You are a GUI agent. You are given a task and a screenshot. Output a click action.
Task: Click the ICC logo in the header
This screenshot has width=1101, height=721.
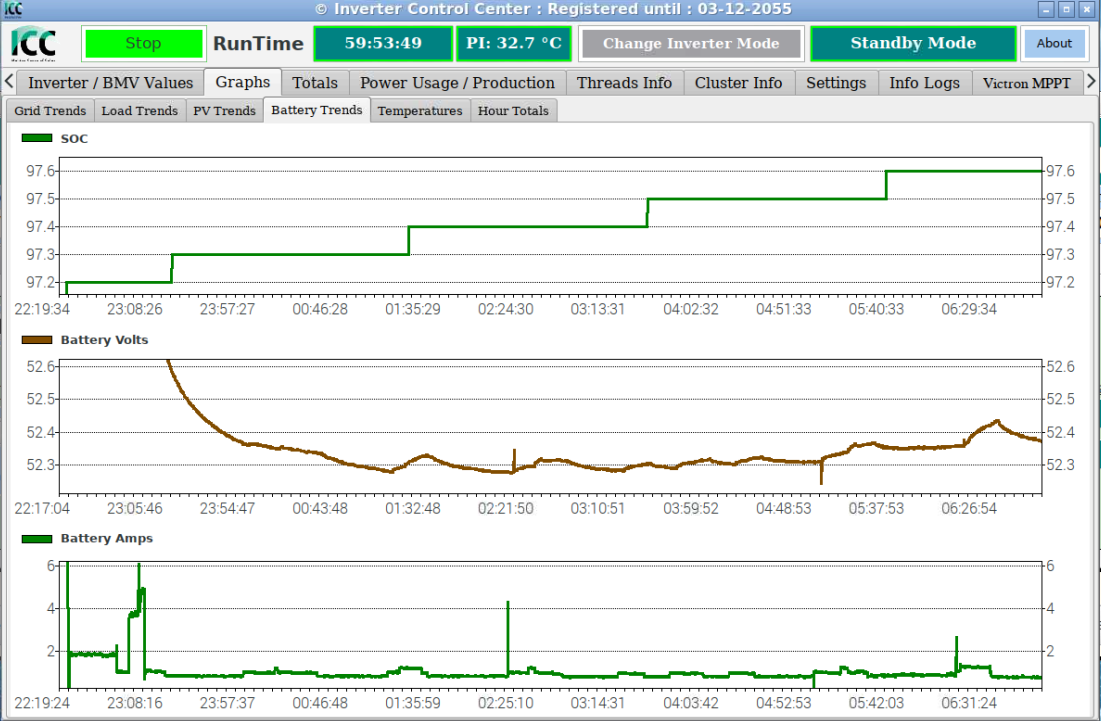tap(34, 44)
